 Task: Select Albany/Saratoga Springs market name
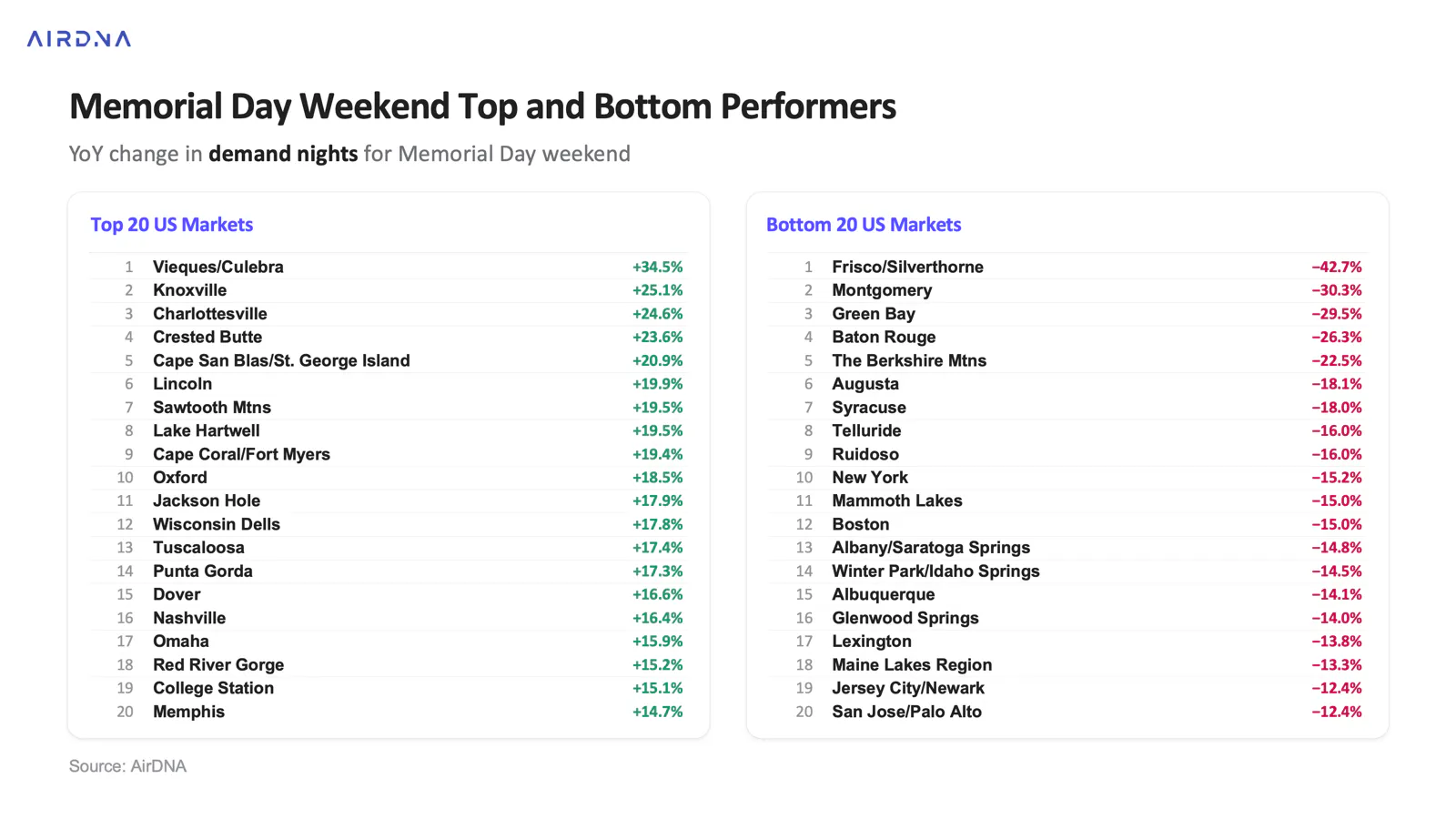[931, 548]
